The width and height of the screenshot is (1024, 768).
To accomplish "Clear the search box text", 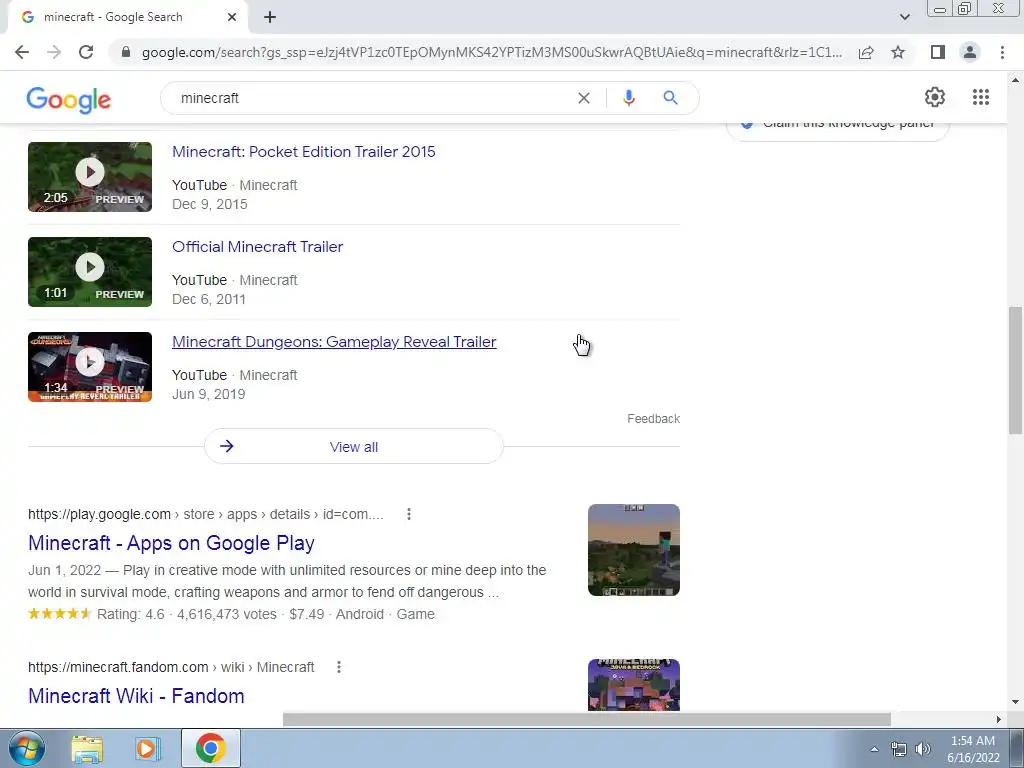I will pyautogui.click(x=584, y=98).
